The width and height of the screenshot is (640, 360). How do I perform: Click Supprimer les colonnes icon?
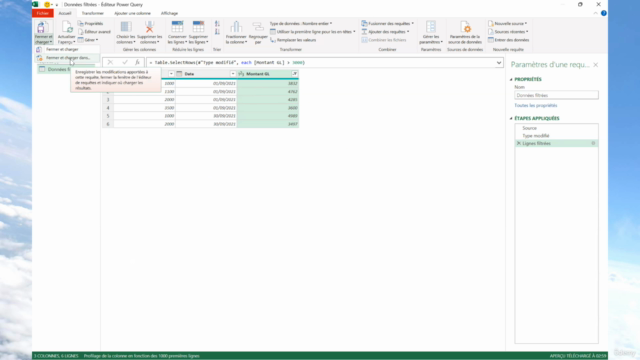(149, 27)
